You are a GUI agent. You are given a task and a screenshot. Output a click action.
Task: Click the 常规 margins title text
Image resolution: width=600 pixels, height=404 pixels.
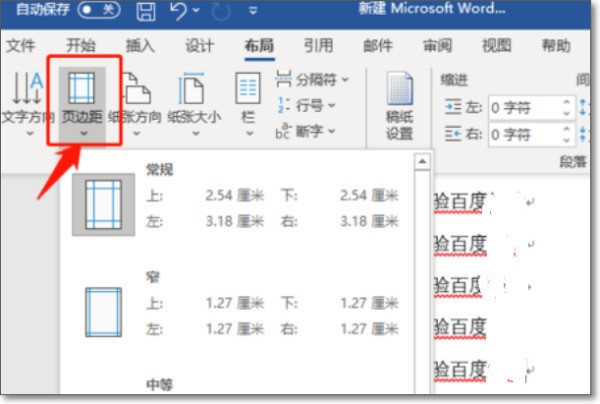click(x=160, y=169)
